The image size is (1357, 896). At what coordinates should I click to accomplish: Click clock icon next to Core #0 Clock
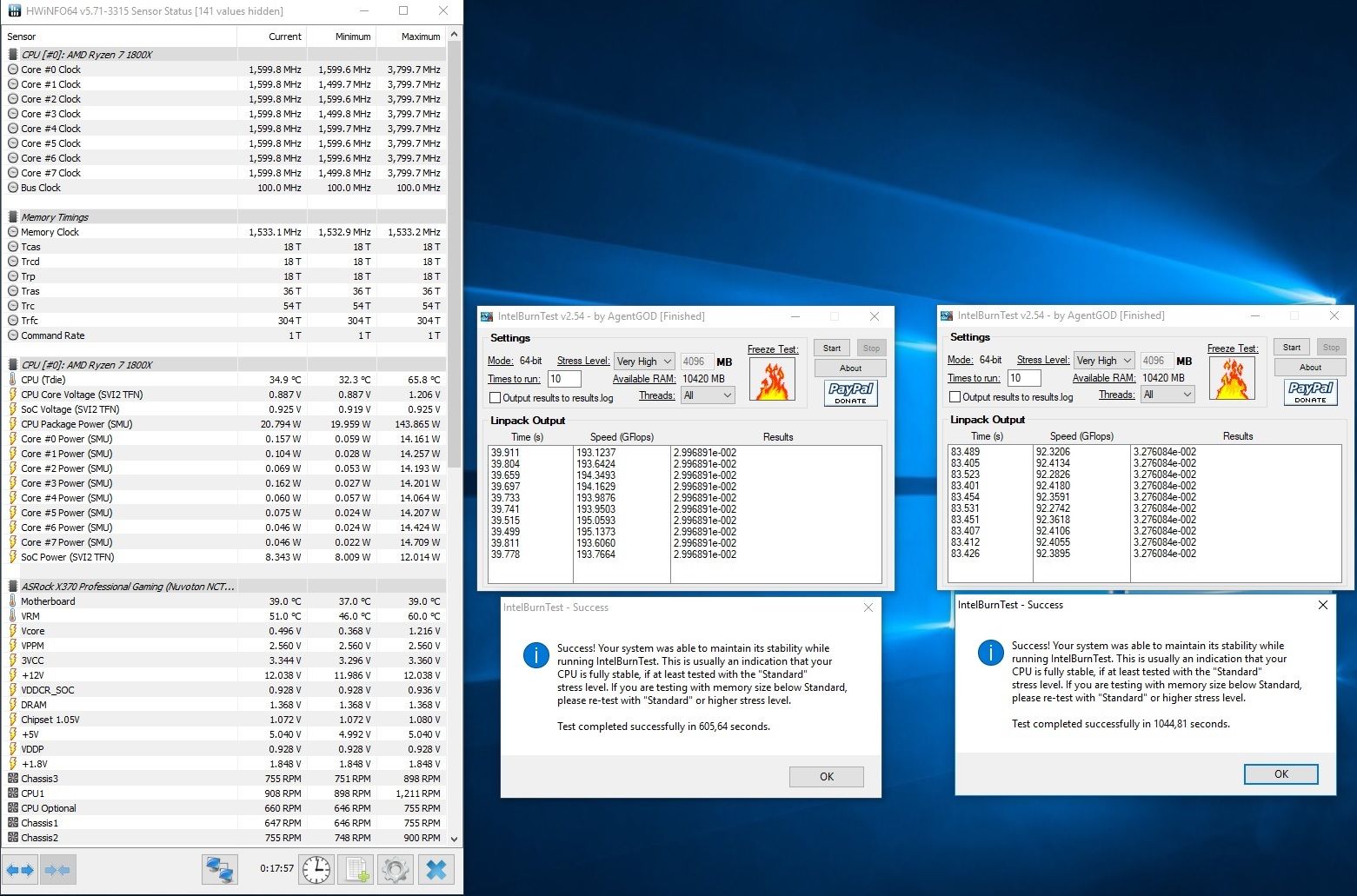[x=13, y=70]
